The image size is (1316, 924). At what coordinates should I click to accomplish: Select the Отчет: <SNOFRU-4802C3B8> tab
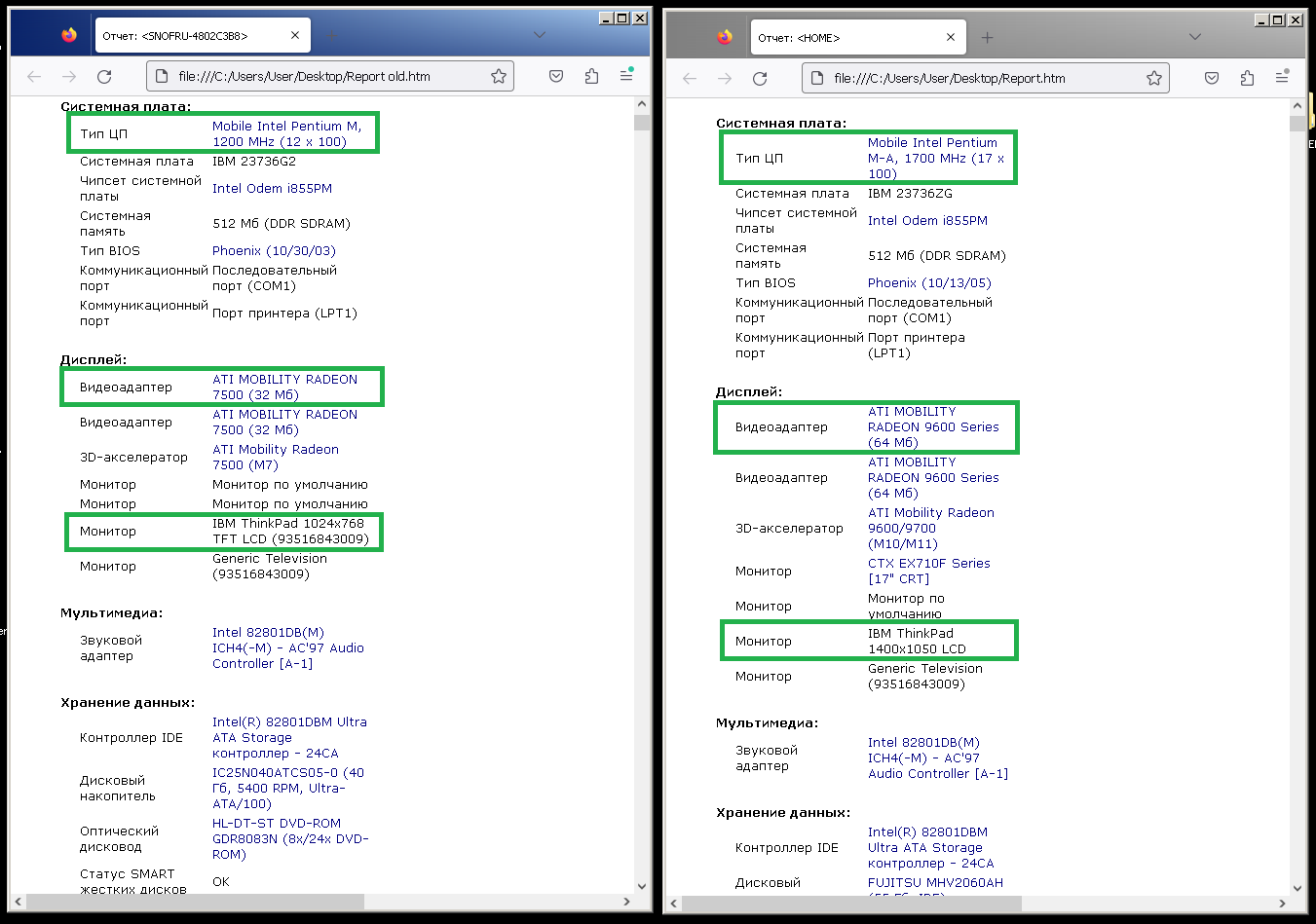click(202, 36)
